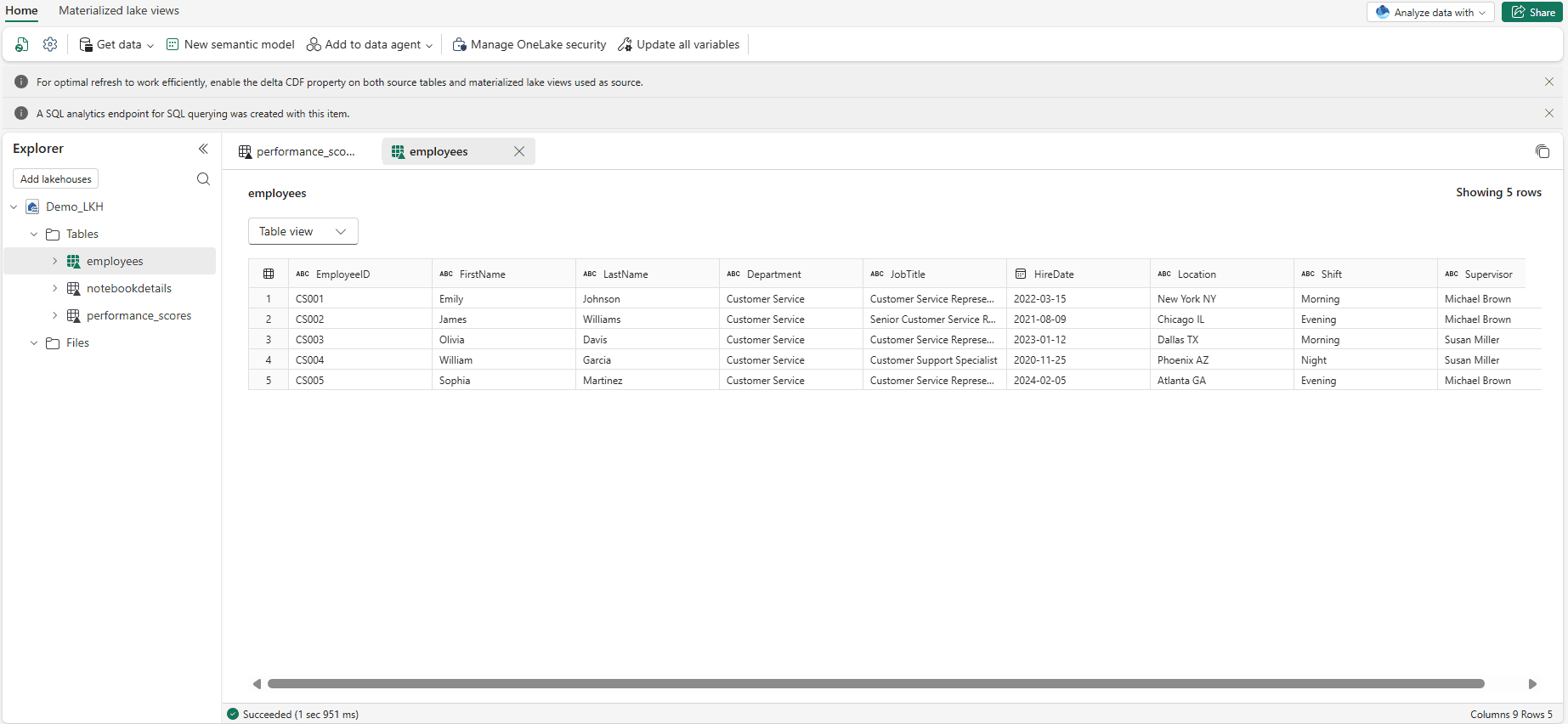Collapse the Demo_LKH lakehouse node
This screenshot has height=724, width=1568.
tap(14, 206)
